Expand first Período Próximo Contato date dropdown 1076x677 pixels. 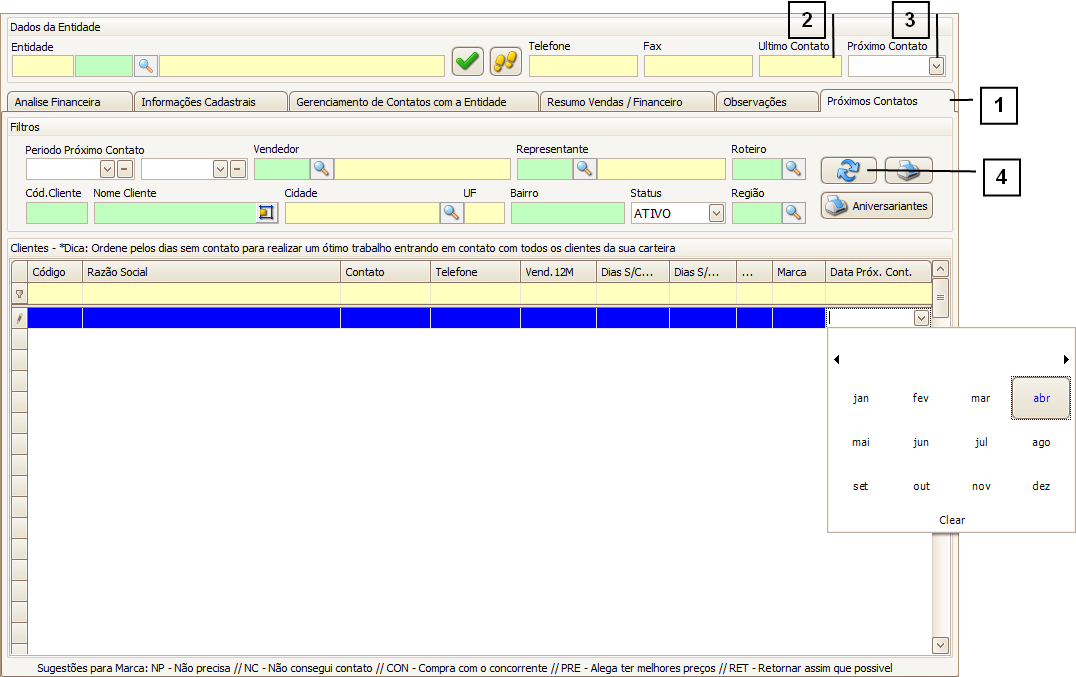[107, 169]
